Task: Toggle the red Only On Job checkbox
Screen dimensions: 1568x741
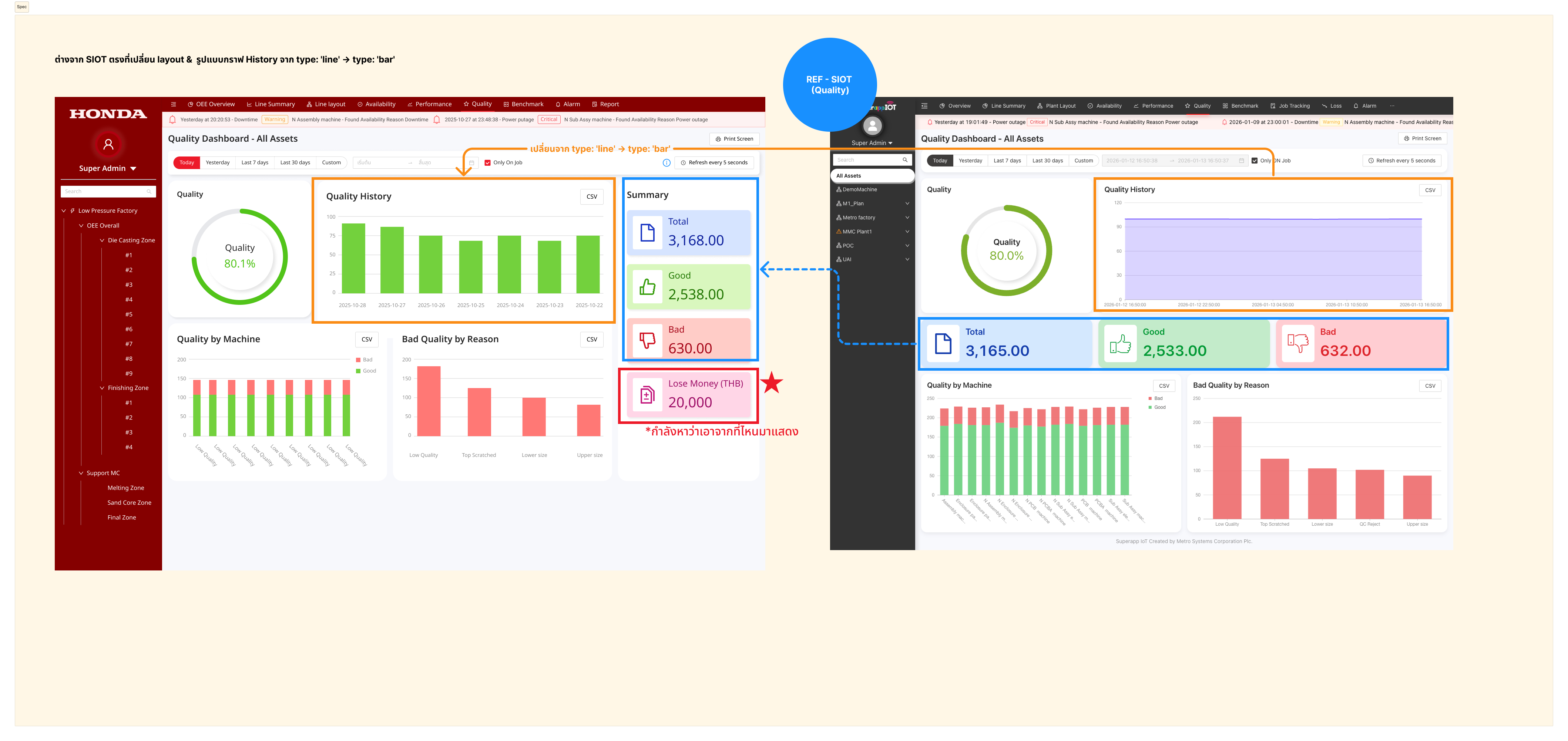Action: pos(487,162)
